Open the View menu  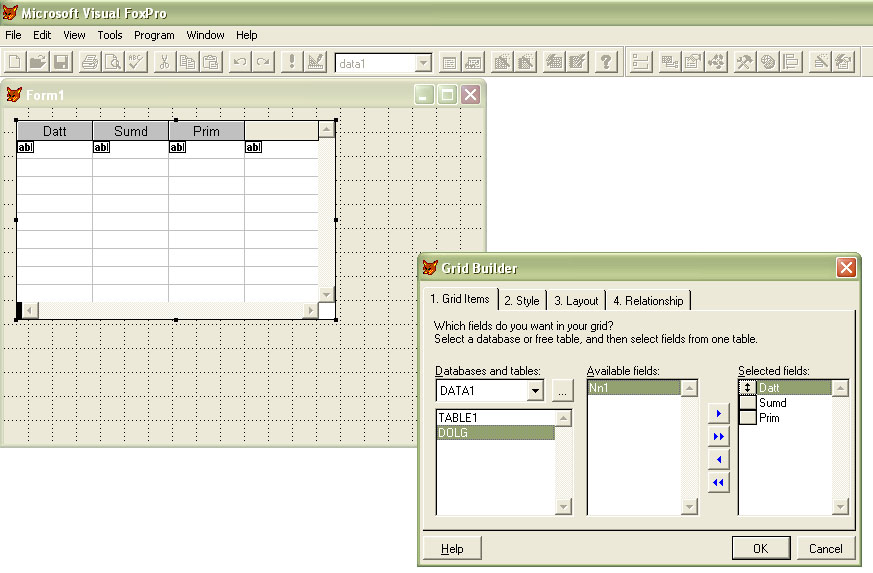click(74, 35)
